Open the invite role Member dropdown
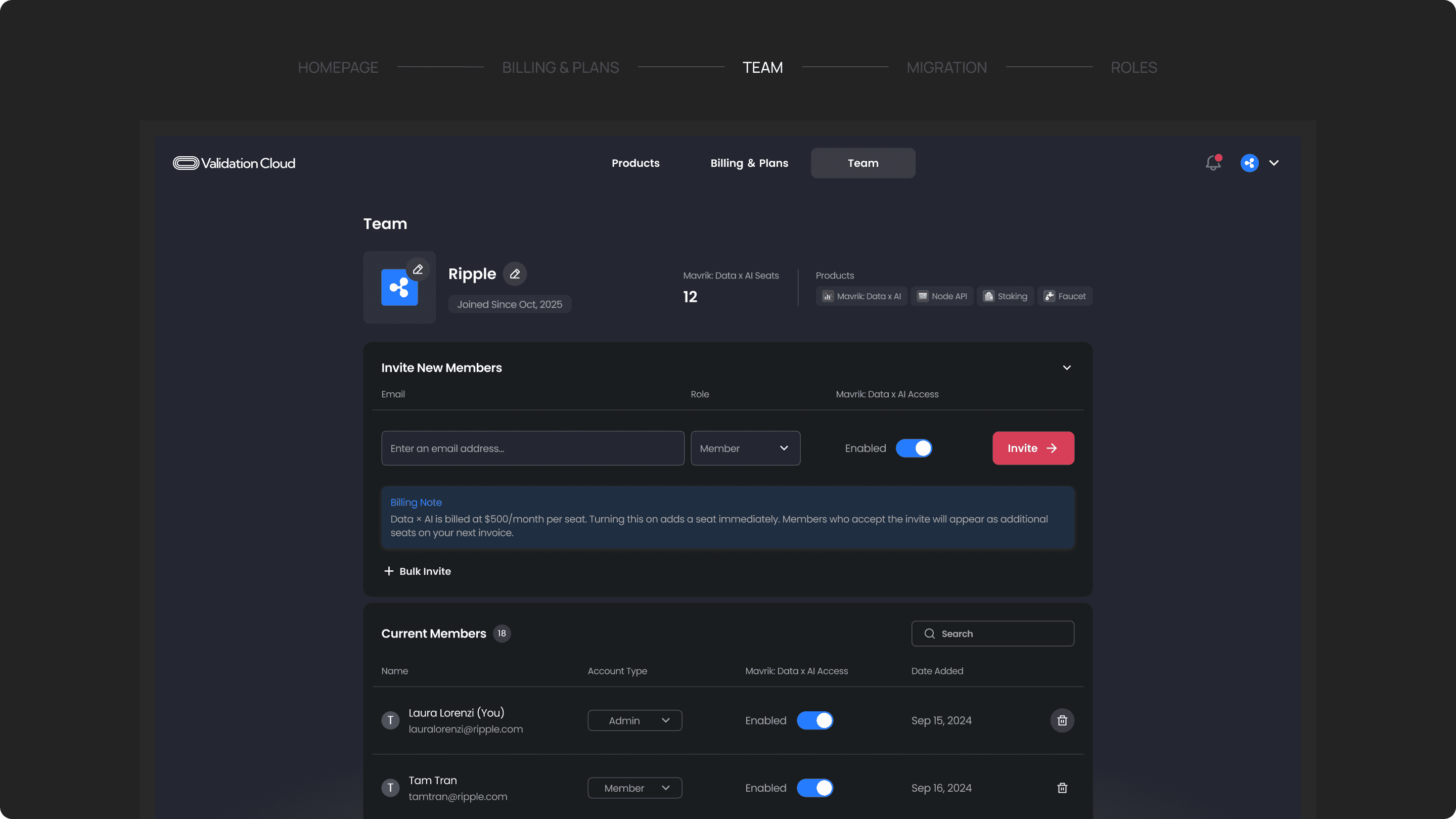Screen dimensions: 1456x819 [745, 448]
